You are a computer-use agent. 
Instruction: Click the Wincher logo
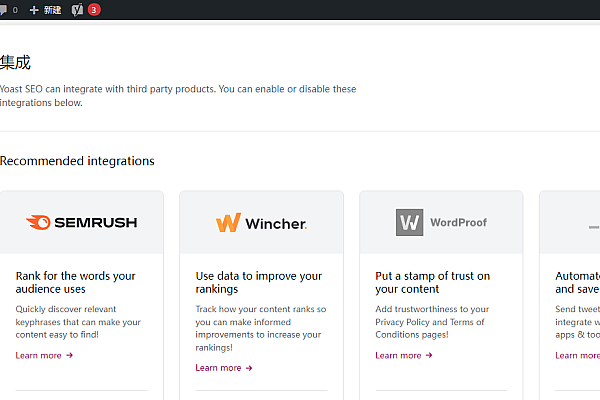coord(261,223)
